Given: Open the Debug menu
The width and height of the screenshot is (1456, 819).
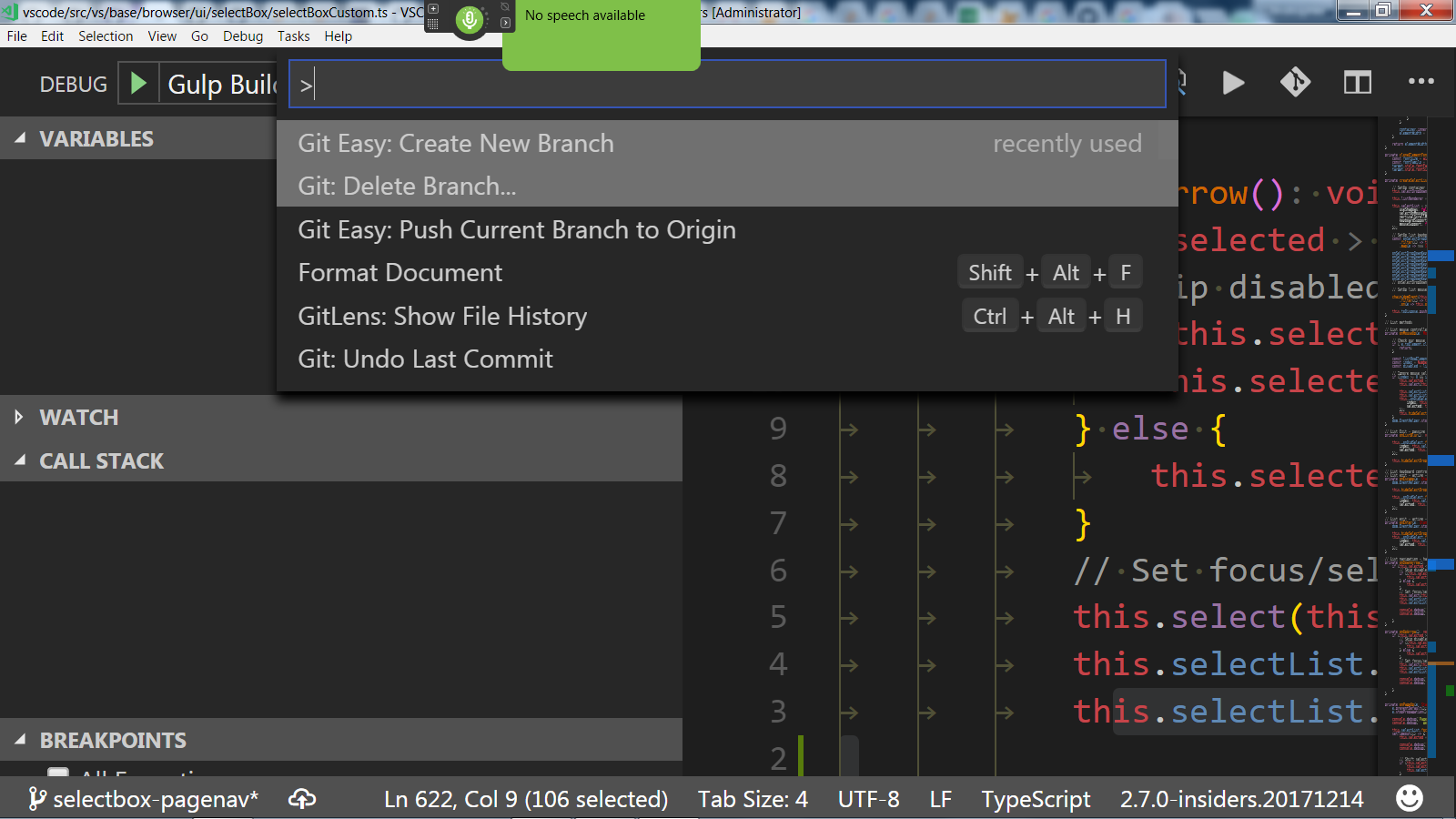Looking at the screenshot, I should [243, 36].
